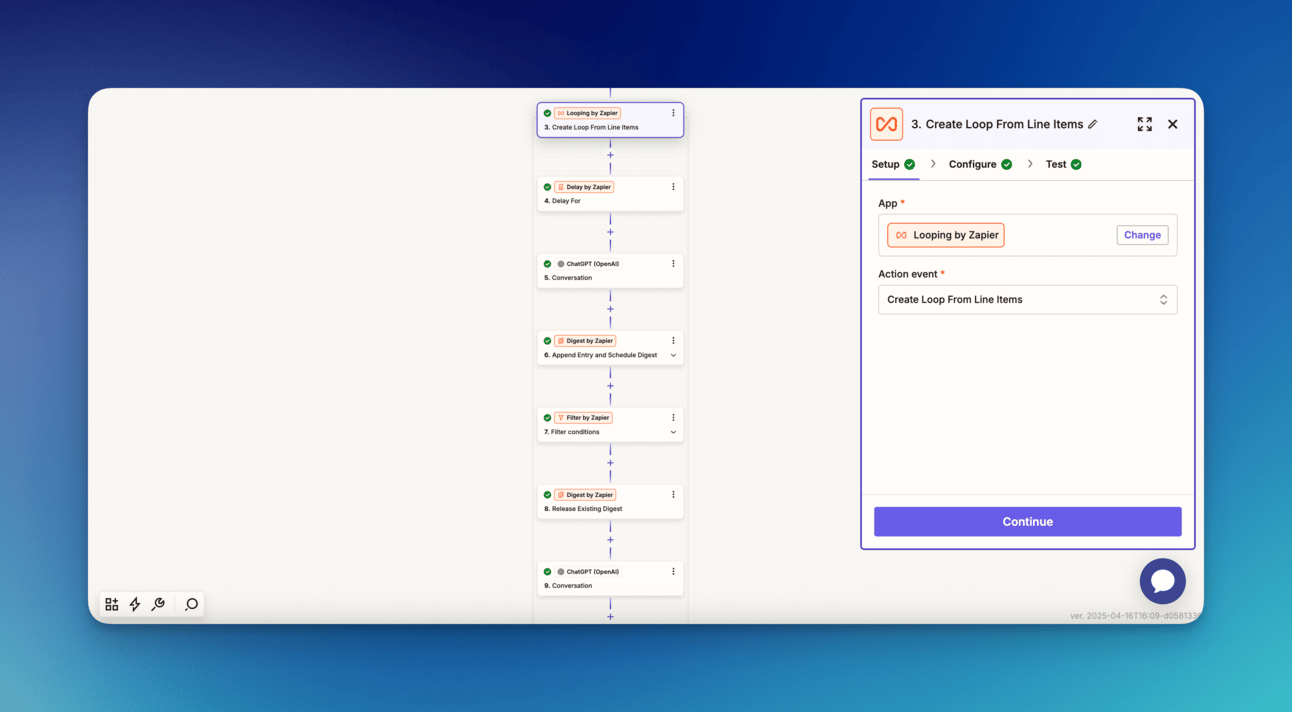Image resolution: width=1292 pixels, height=712 pixels.
Task: Rename step using the pencil icon
Action: point(1093,124)
